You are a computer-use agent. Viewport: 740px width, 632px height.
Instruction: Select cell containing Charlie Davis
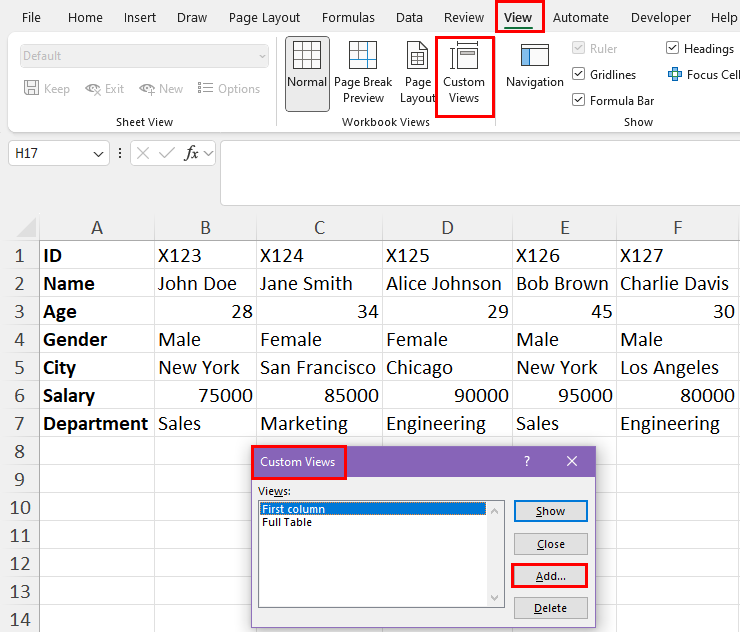[677, 283]
